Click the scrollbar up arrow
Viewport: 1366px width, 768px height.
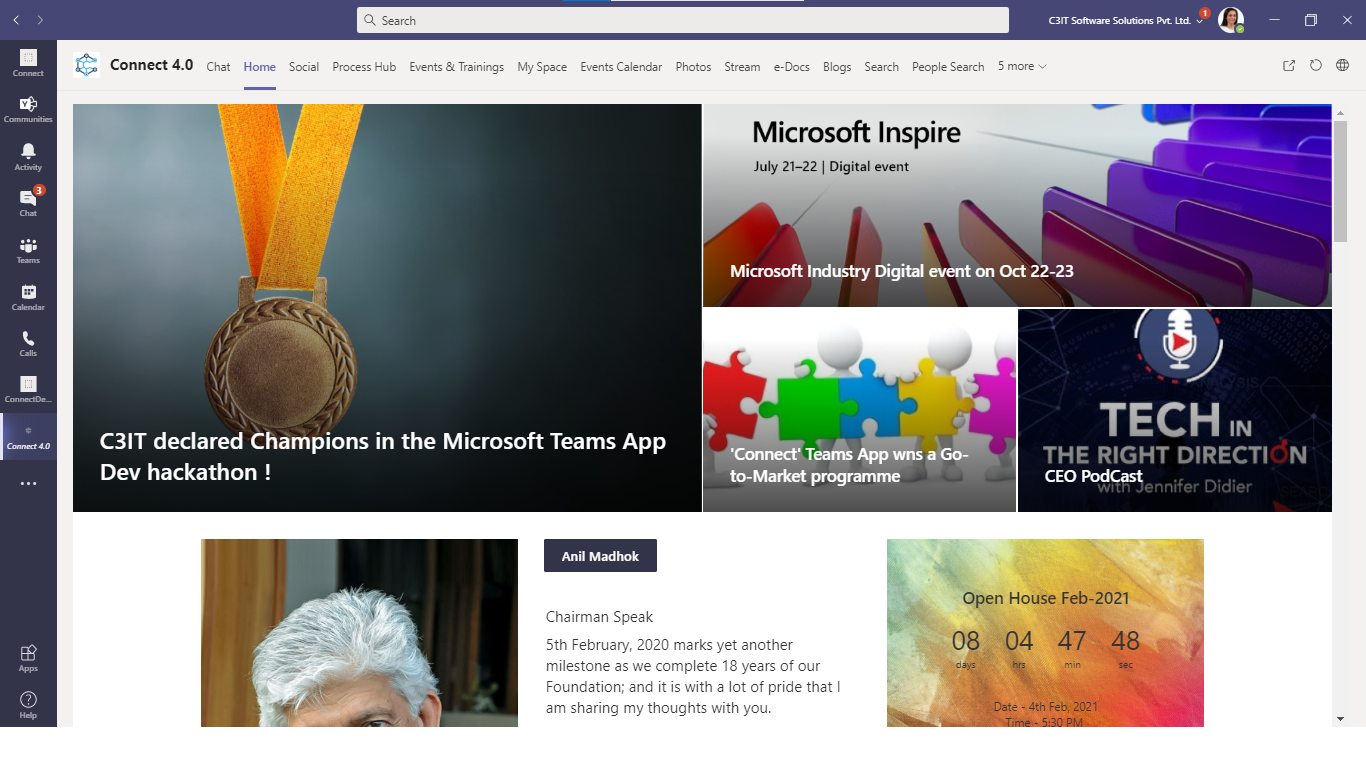pyautogui.click(x=1340, y=112)
